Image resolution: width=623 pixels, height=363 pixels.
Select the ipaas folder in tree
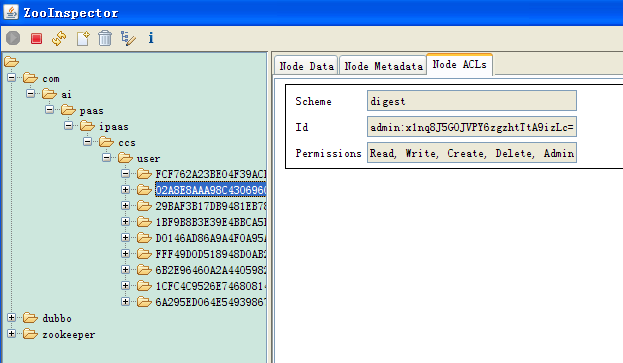point(114,127)
